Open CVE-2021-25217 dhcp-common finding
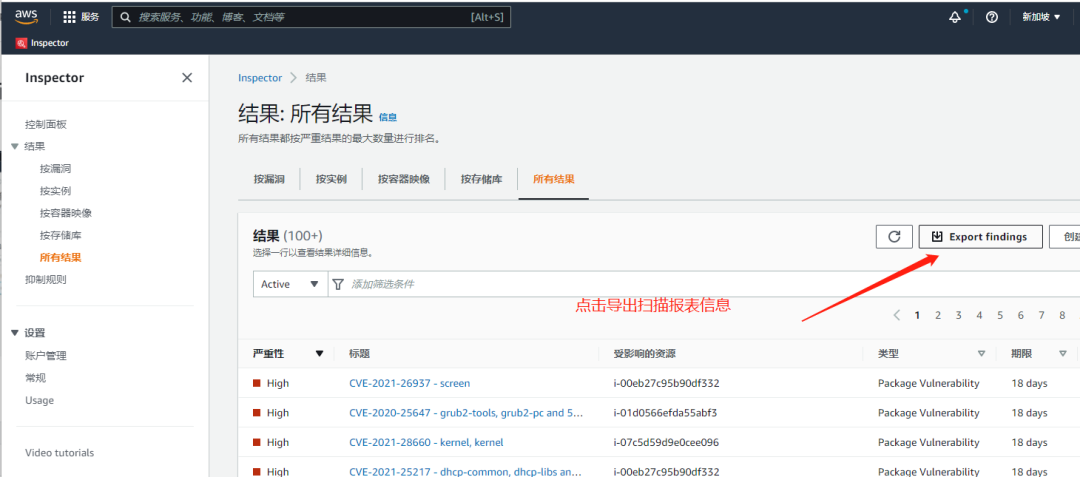 click(466, 471)
